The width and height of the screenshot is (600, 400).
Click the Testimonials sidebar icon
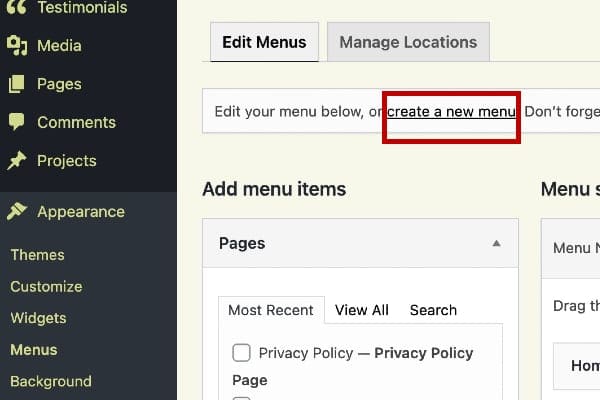click(x=16, y=8)
